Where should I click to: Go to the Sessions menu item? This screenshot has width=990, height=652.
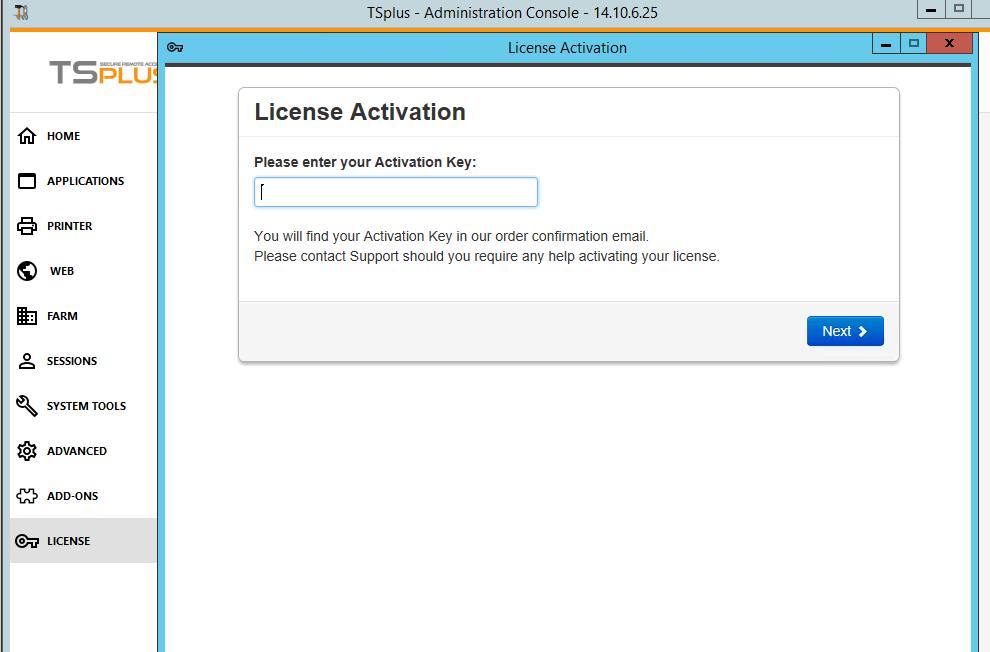pos(72,361)
